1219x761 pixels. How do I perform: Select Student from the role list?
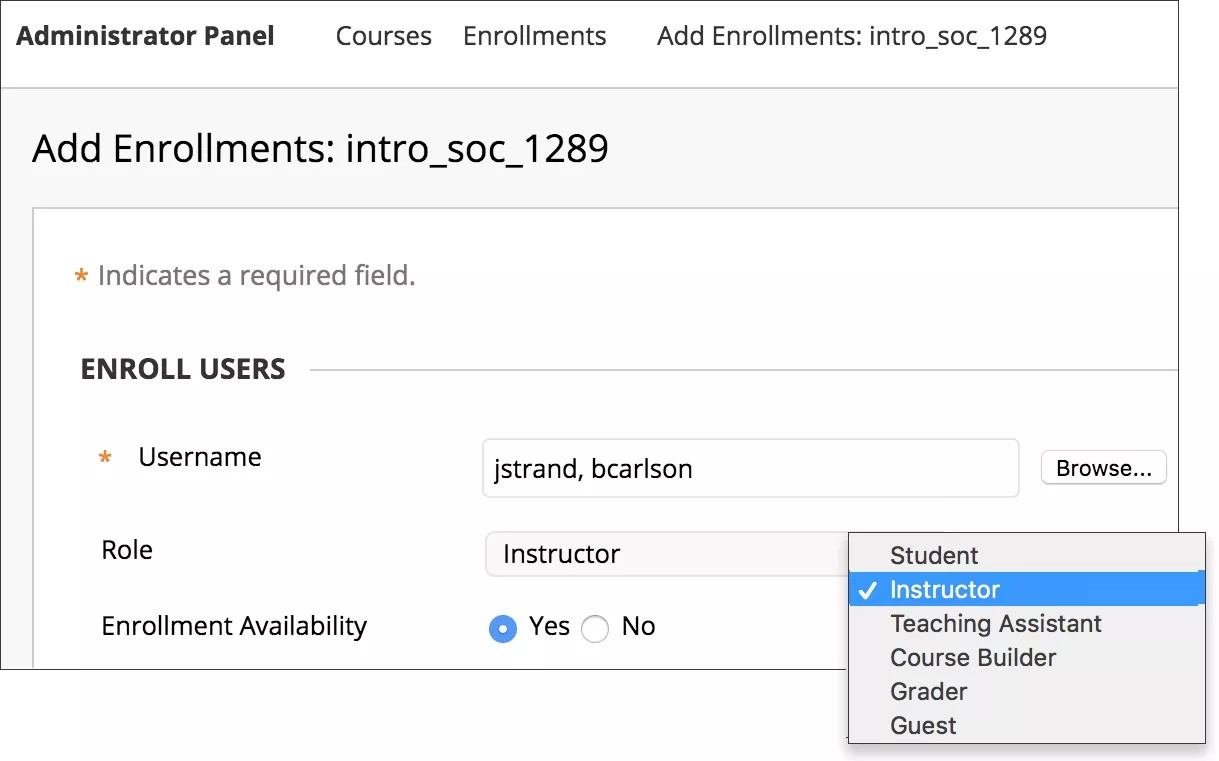(x=933, y=555)
